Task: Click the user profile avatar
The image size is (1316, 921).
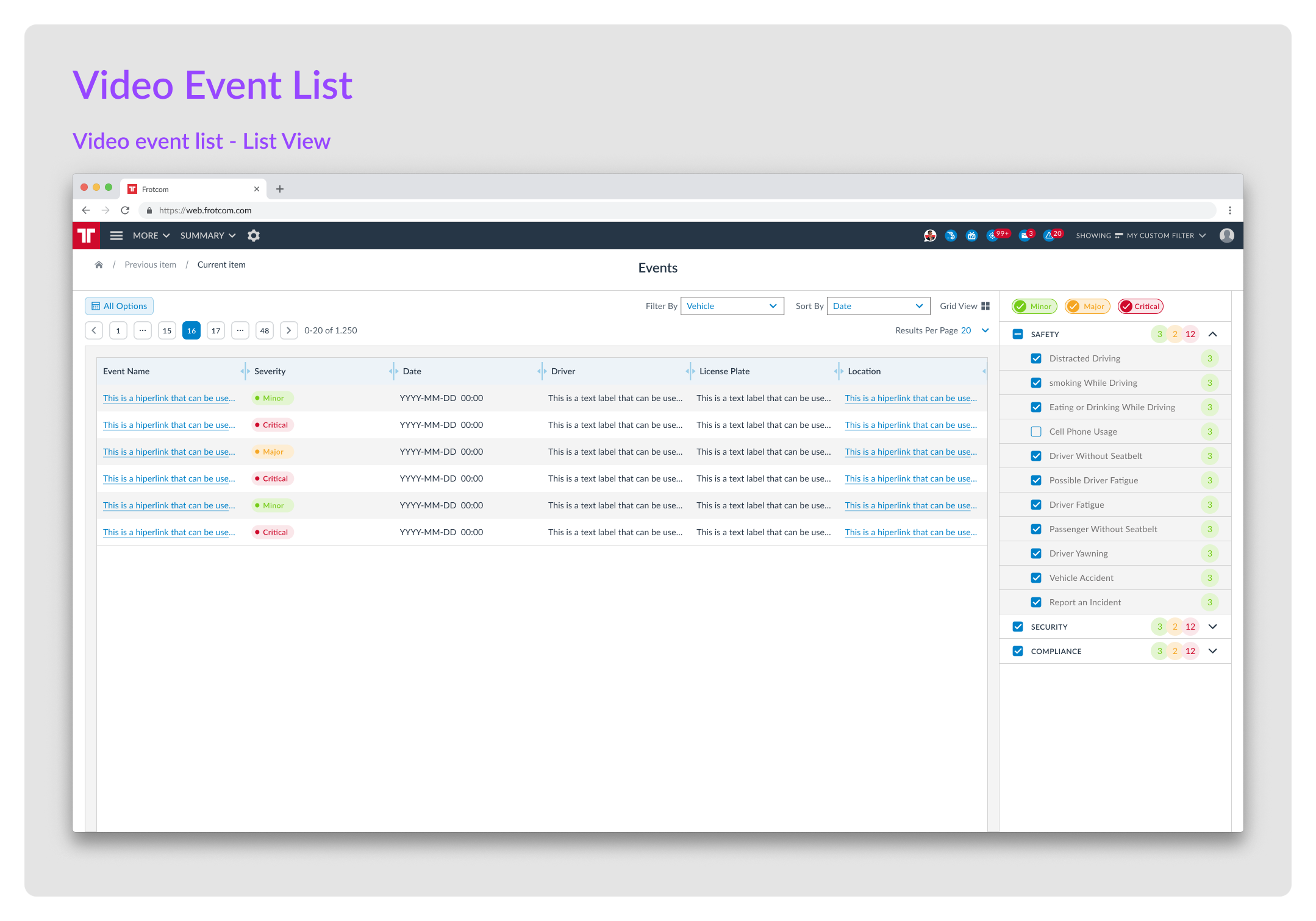Action: click(x=1227, y=235)
